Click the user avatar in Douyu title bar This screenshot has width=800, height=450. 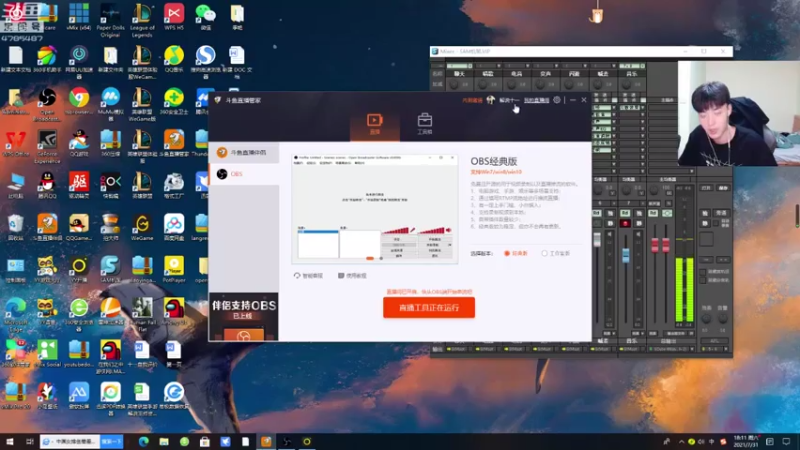[x=490, y=99]
